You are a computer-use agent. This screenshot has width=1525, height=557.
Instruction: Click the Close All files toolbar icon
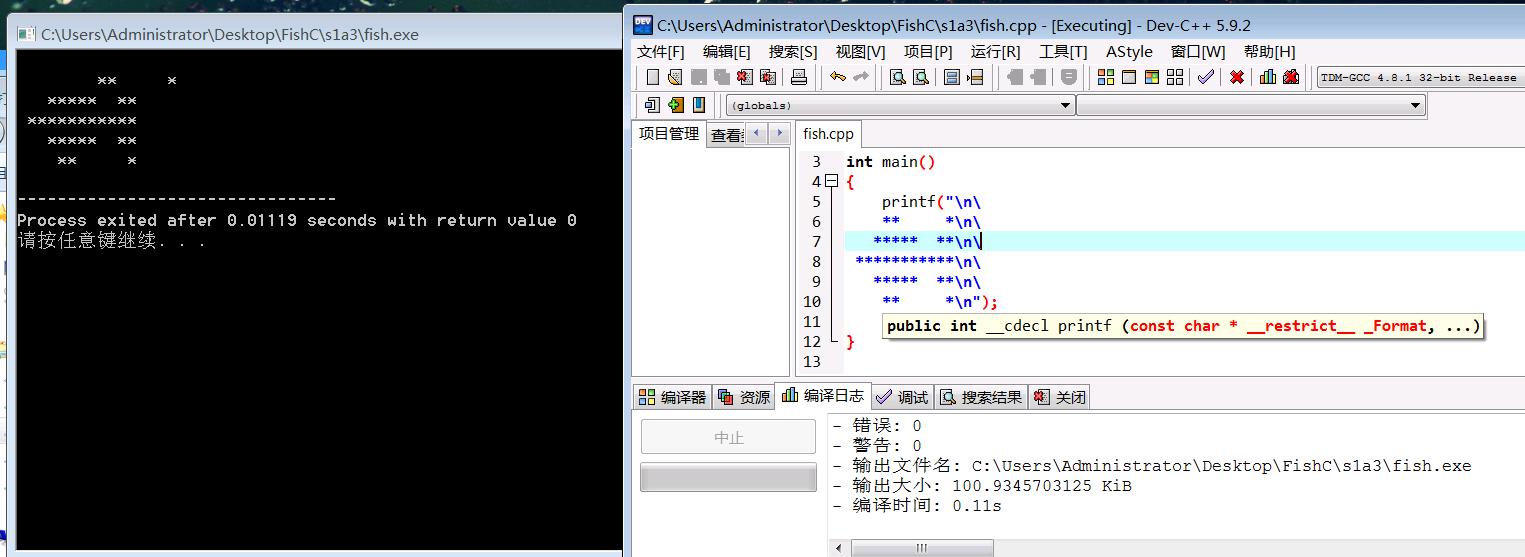point(767,77)
